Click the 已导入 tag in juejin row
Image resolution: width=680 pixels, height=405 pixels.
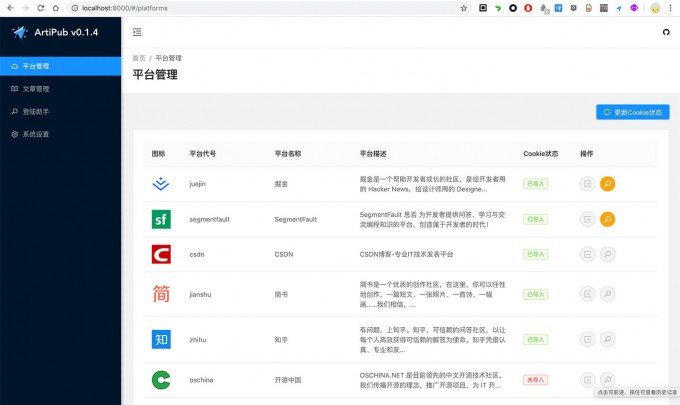(536, 184)
